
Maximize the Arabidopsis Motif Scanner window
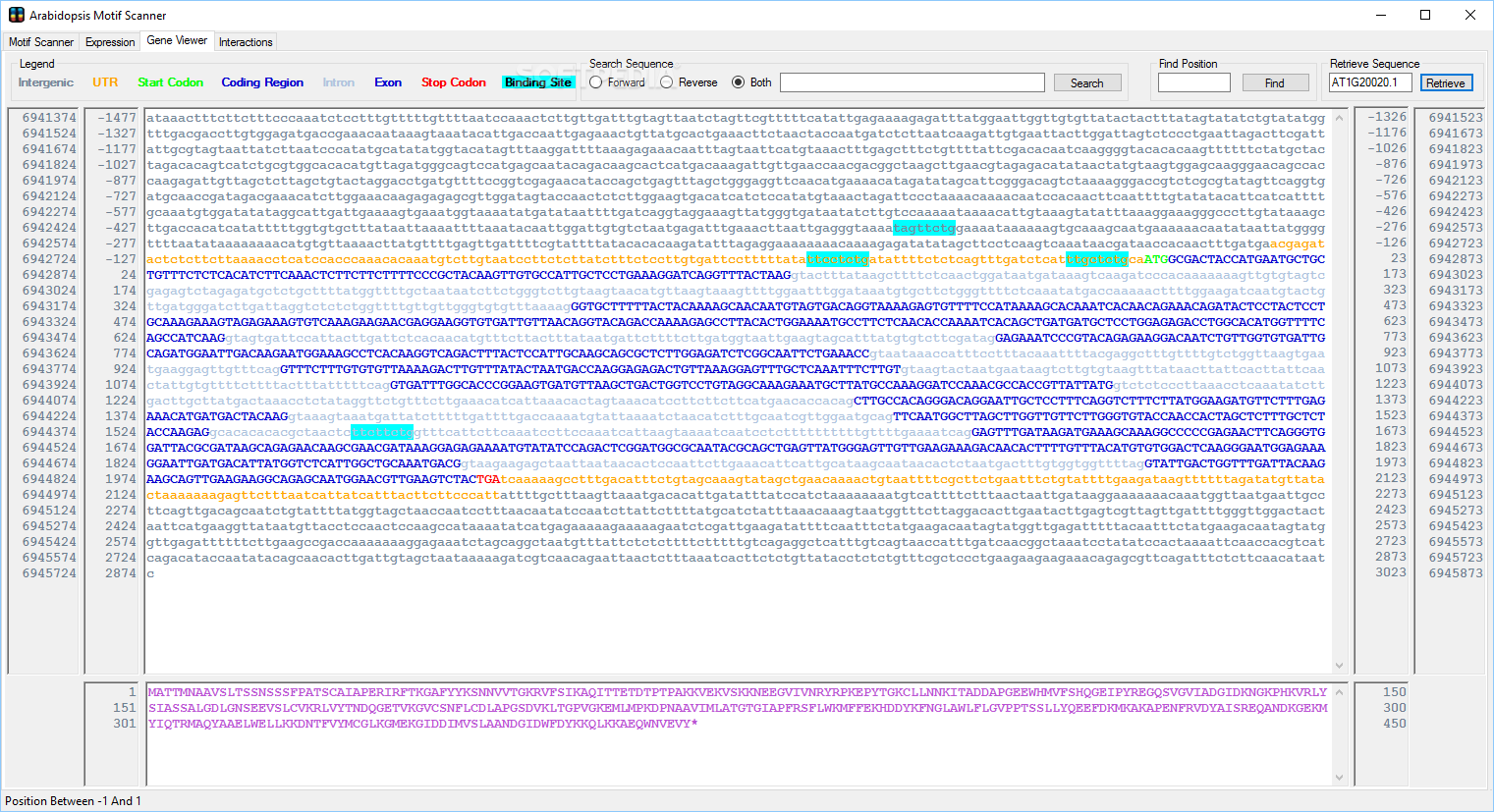click(1425, 15)
